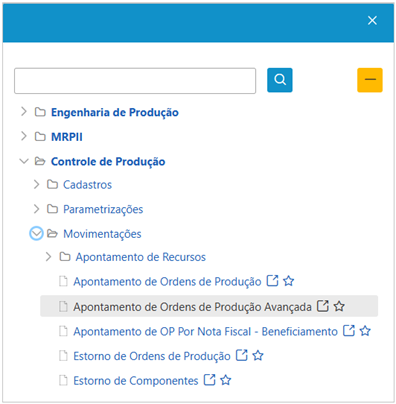Expand the MRPII folder chevron
This screenshot has width=396, height=404.
[24, 136]
